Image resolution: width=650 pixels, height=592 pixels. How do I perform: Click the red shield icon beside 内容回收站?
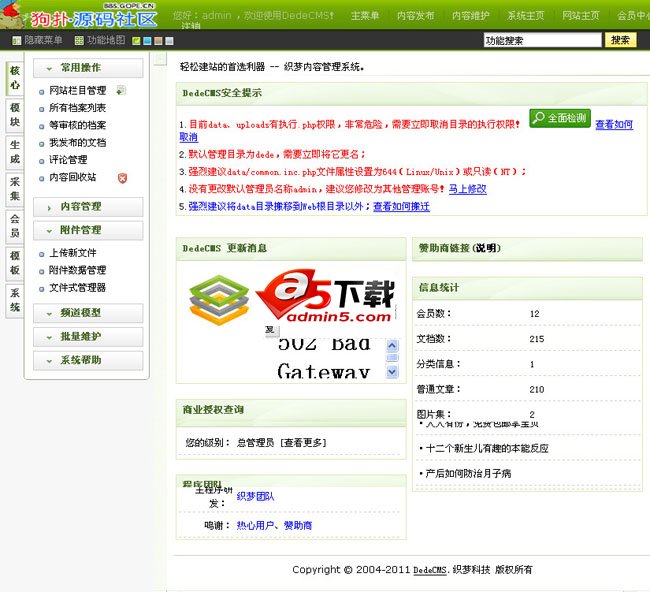[x=122, y=178]
